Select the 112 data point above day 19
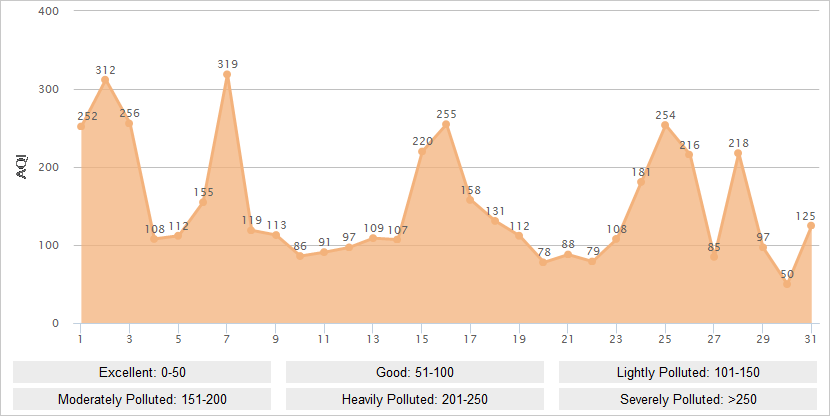Screen dimensions: 830x416 point(519,236)
